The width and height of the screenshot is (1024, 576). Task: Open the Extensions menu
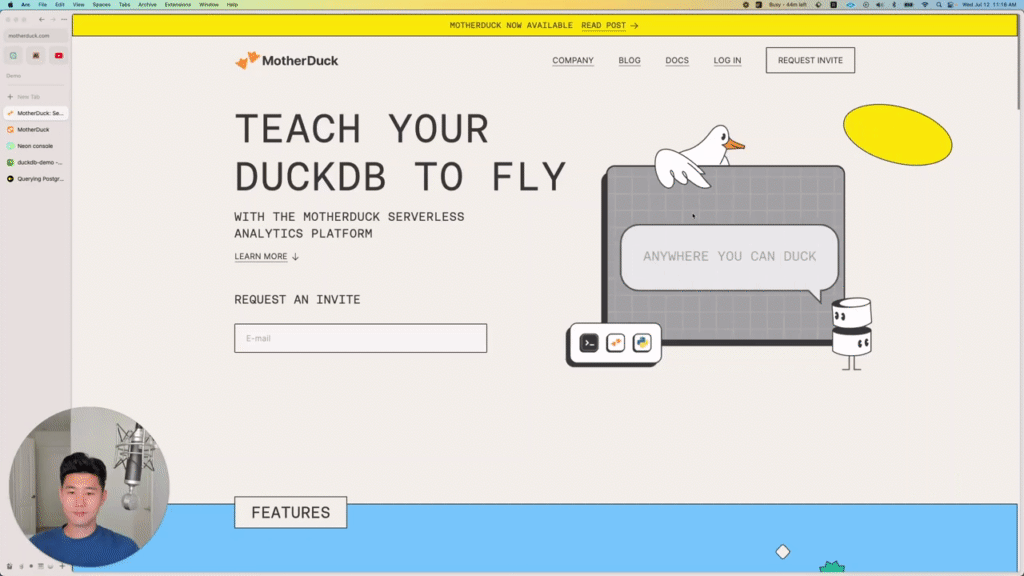(x=178, y=5)
